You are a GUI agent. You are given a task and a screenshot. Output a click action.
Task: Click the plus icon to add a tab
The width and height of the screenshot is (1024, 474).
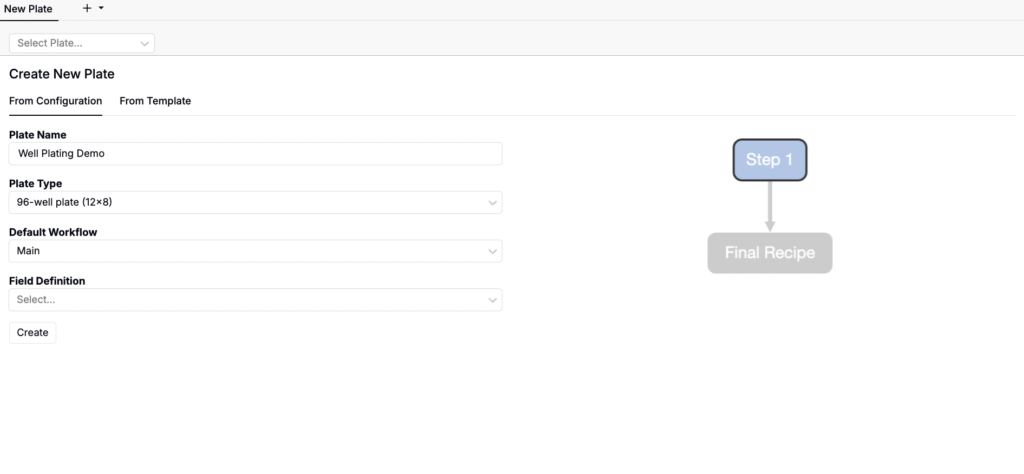click(x=87, y=8)
